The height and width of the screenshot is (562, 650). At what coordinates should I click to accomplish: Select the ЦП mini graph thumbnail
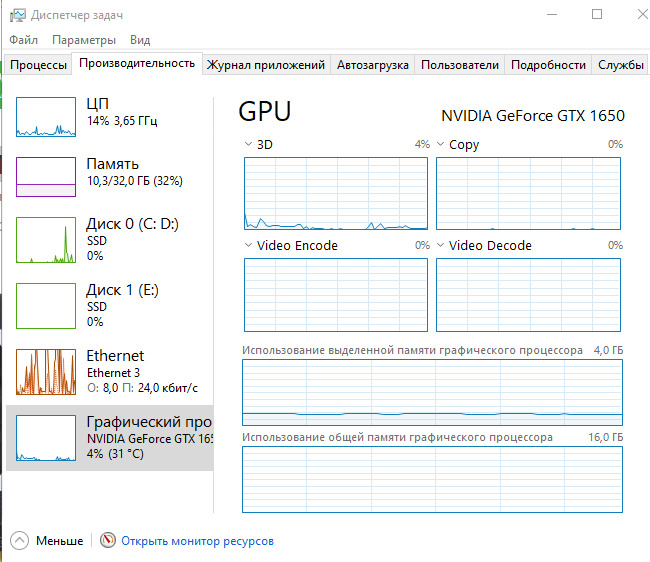pyautogui.click(x=46, y=117)
